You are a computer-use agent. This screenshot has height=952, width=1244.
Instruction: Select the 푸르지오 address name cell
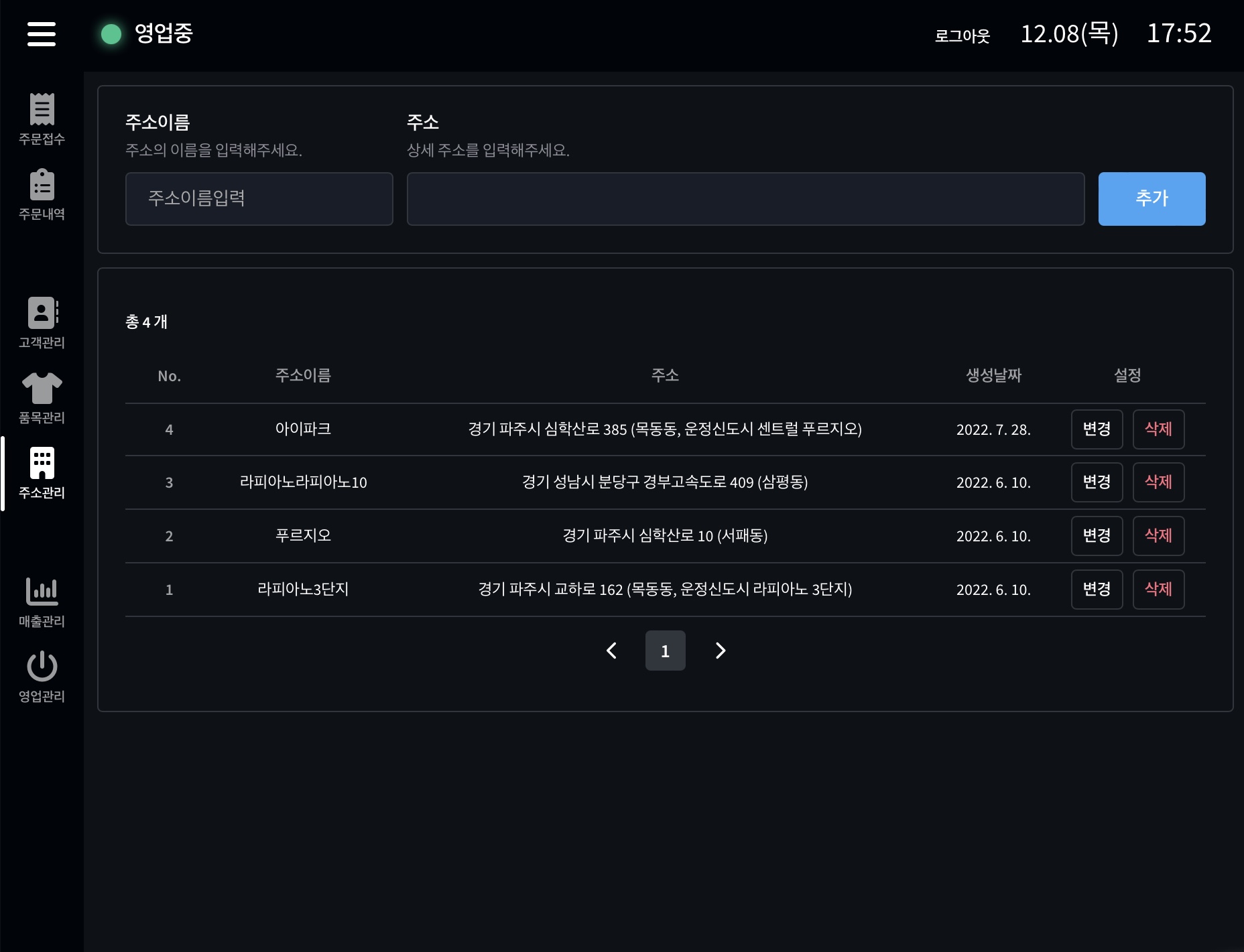click(x=303, y=536)
